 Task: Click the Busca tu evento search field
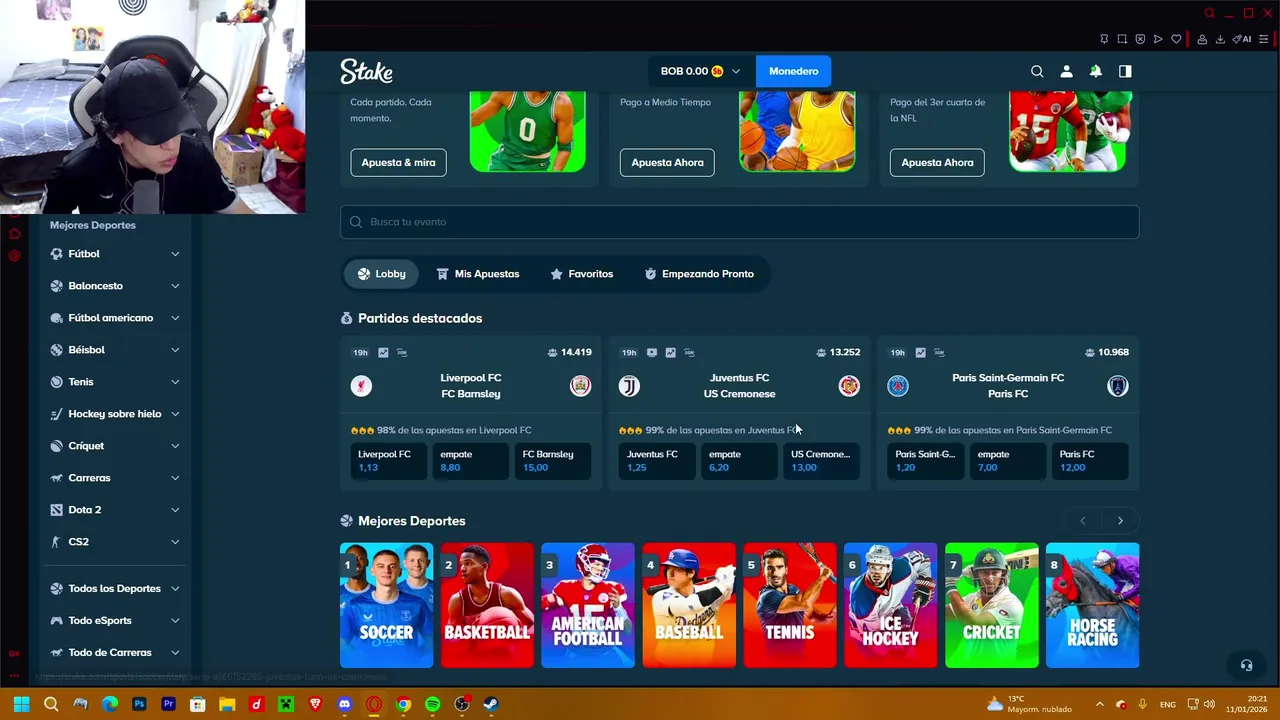pos(739,222)
